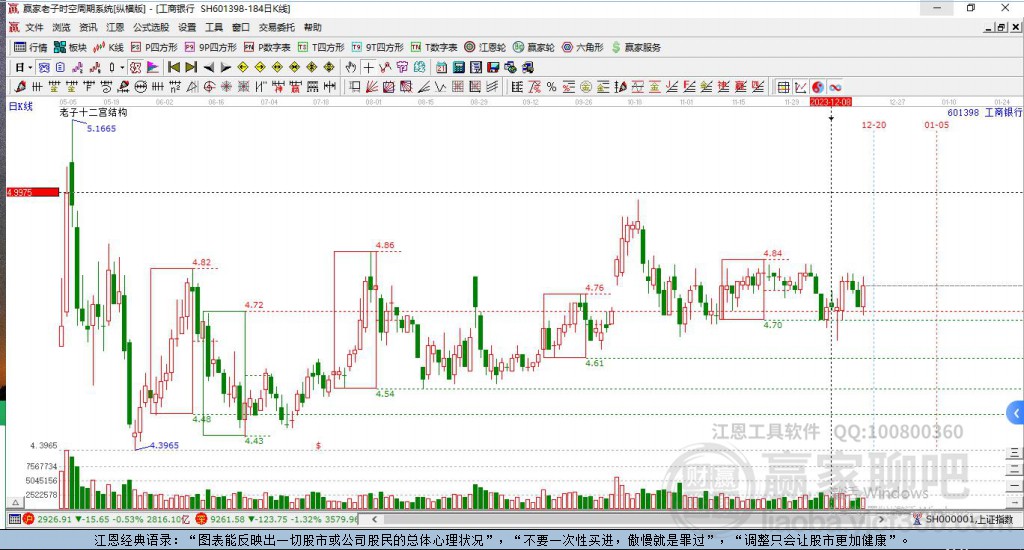Open the 公式选股 menu

[x=151, y=27]
